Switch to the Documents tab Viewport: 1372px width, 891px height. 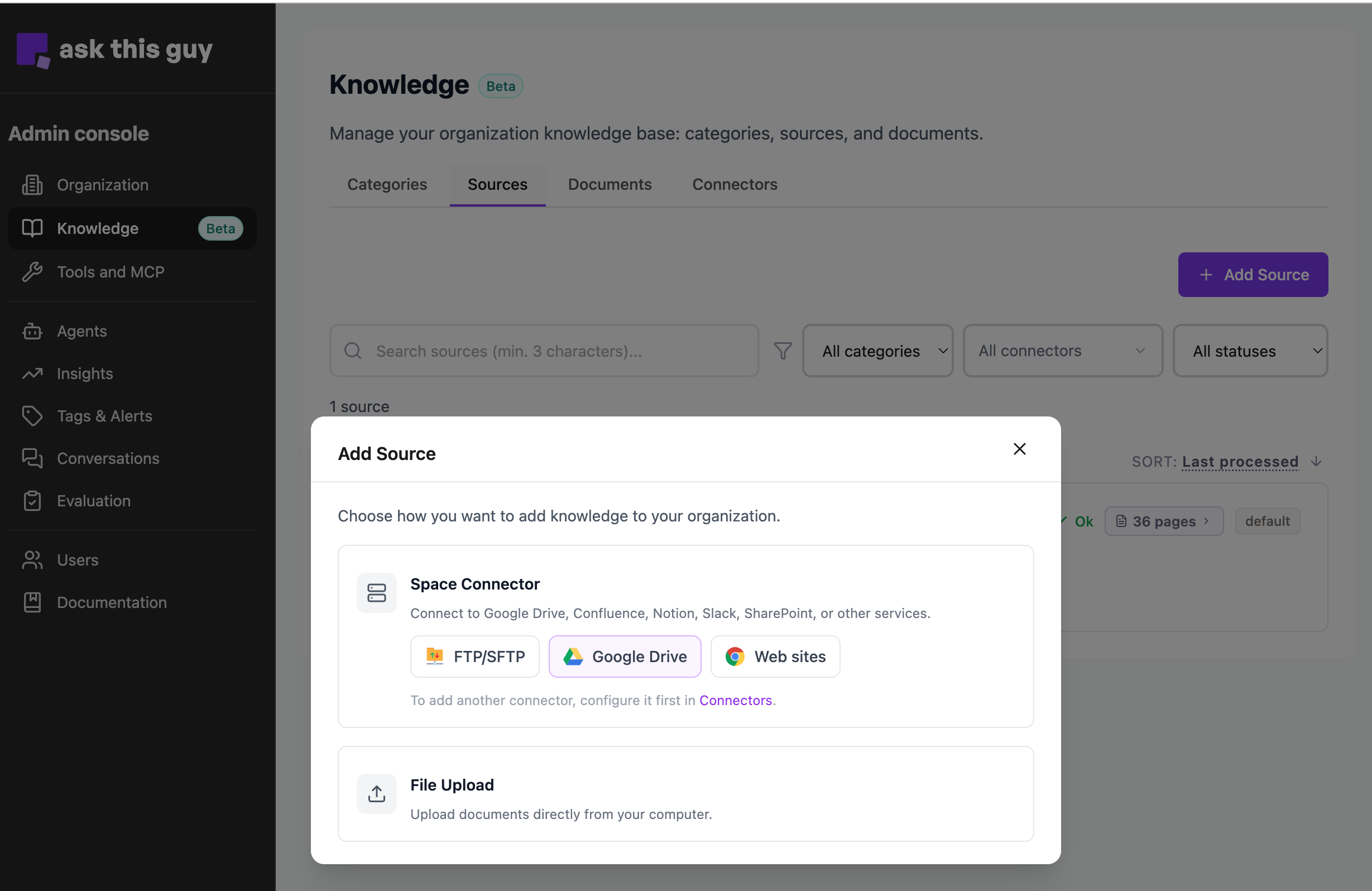click(610, 185)
